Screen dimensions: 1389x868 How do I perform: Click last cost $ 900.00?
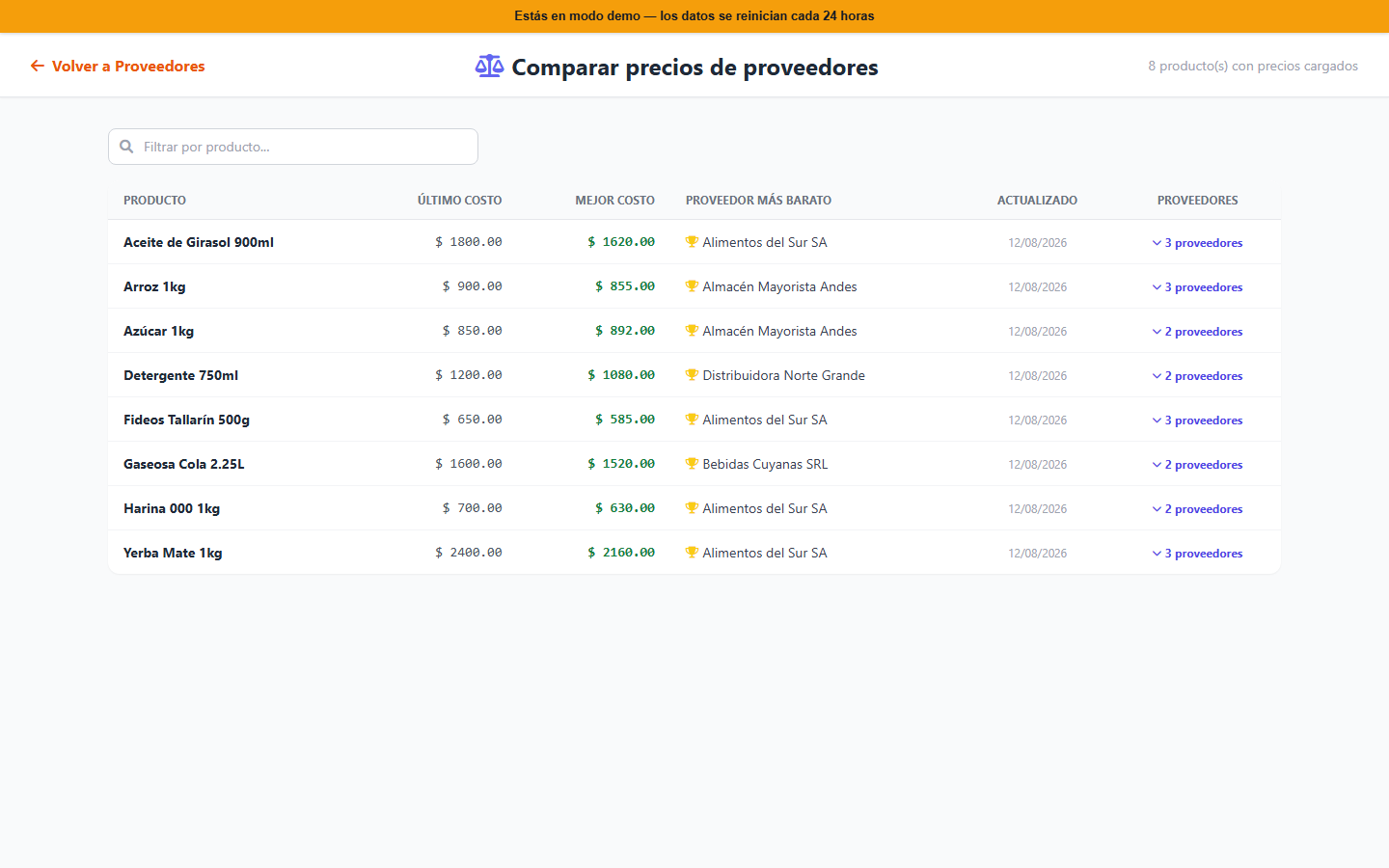473,286
